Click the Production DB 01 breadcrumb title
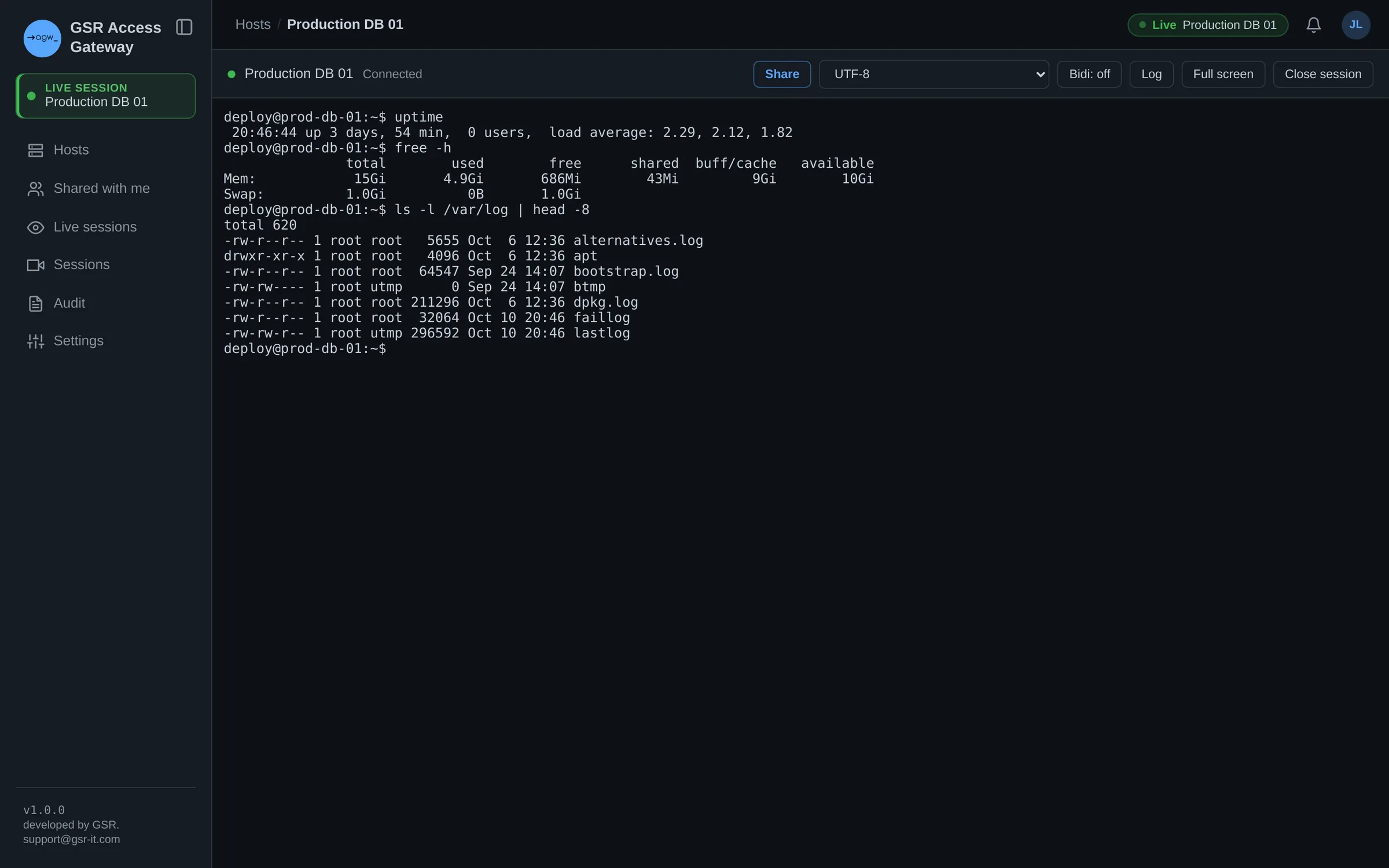Viewport: 1389px width, 868px height. click(x=345, y=24)
